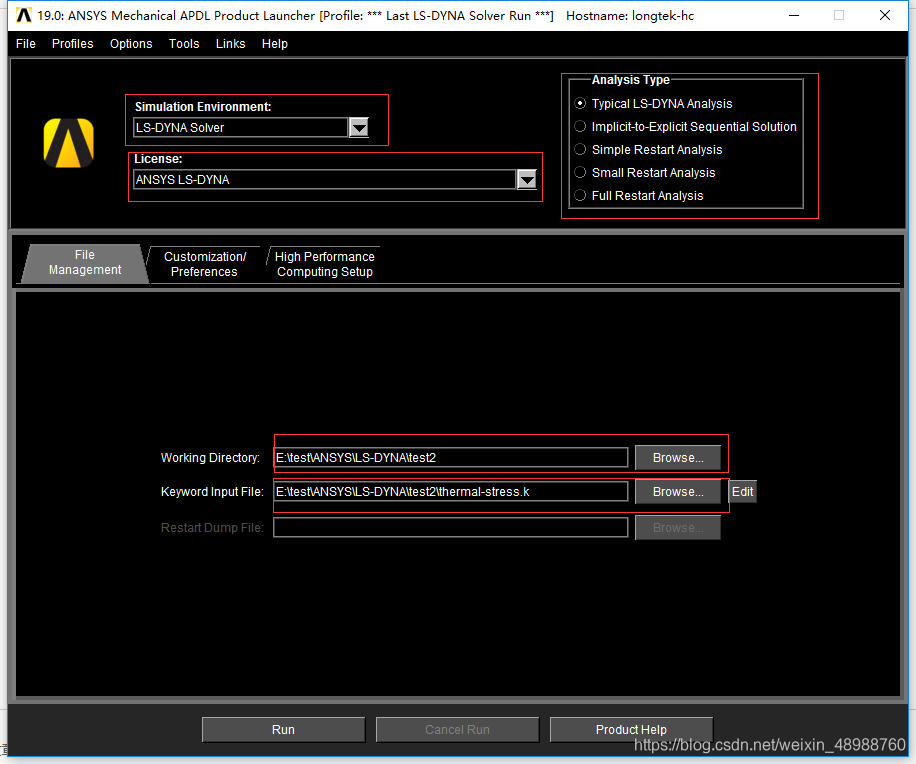Viewport: 916px width, 764px height.
Task: Click the Analysis Type group title
Action: pyautogui.click(x=630, y=80)
